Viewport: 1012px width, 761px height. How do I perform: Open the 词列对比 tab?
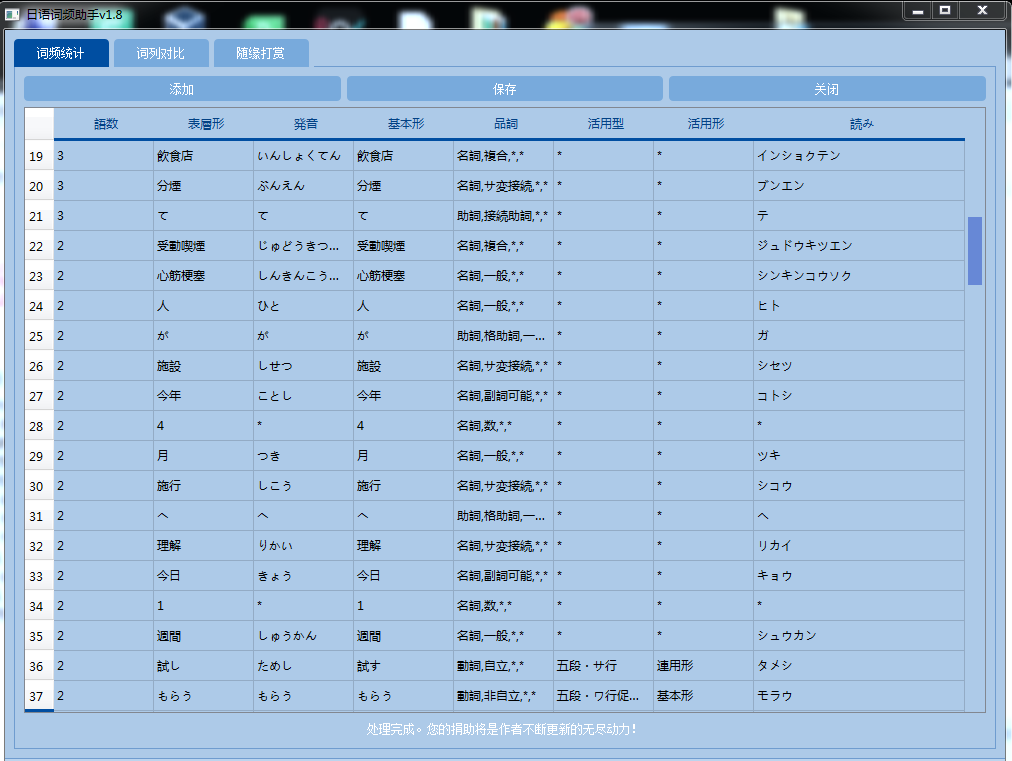[161, 53]
